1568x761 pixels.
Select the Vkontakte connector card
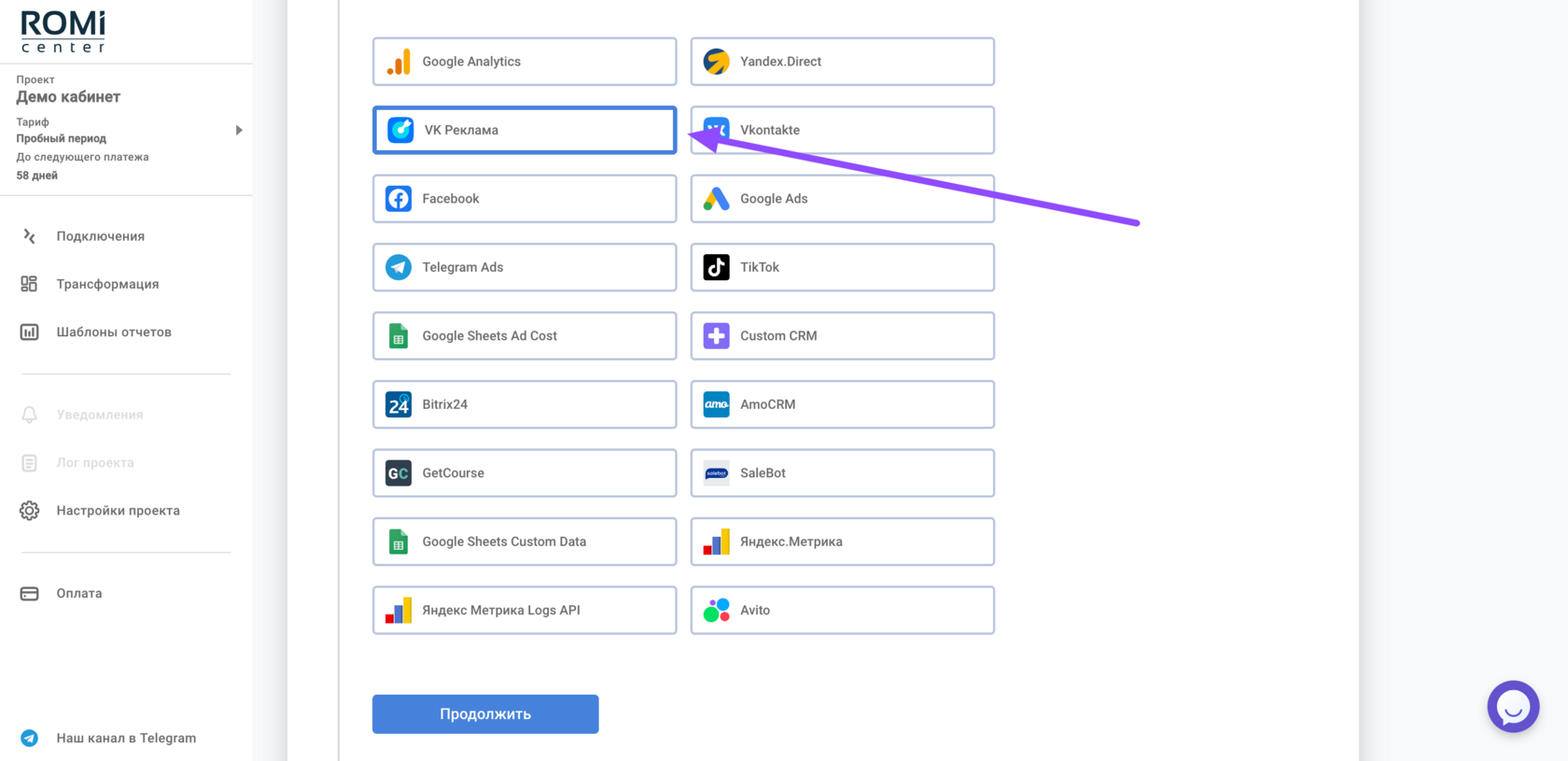pyautogui.click(x=842, y=130)
